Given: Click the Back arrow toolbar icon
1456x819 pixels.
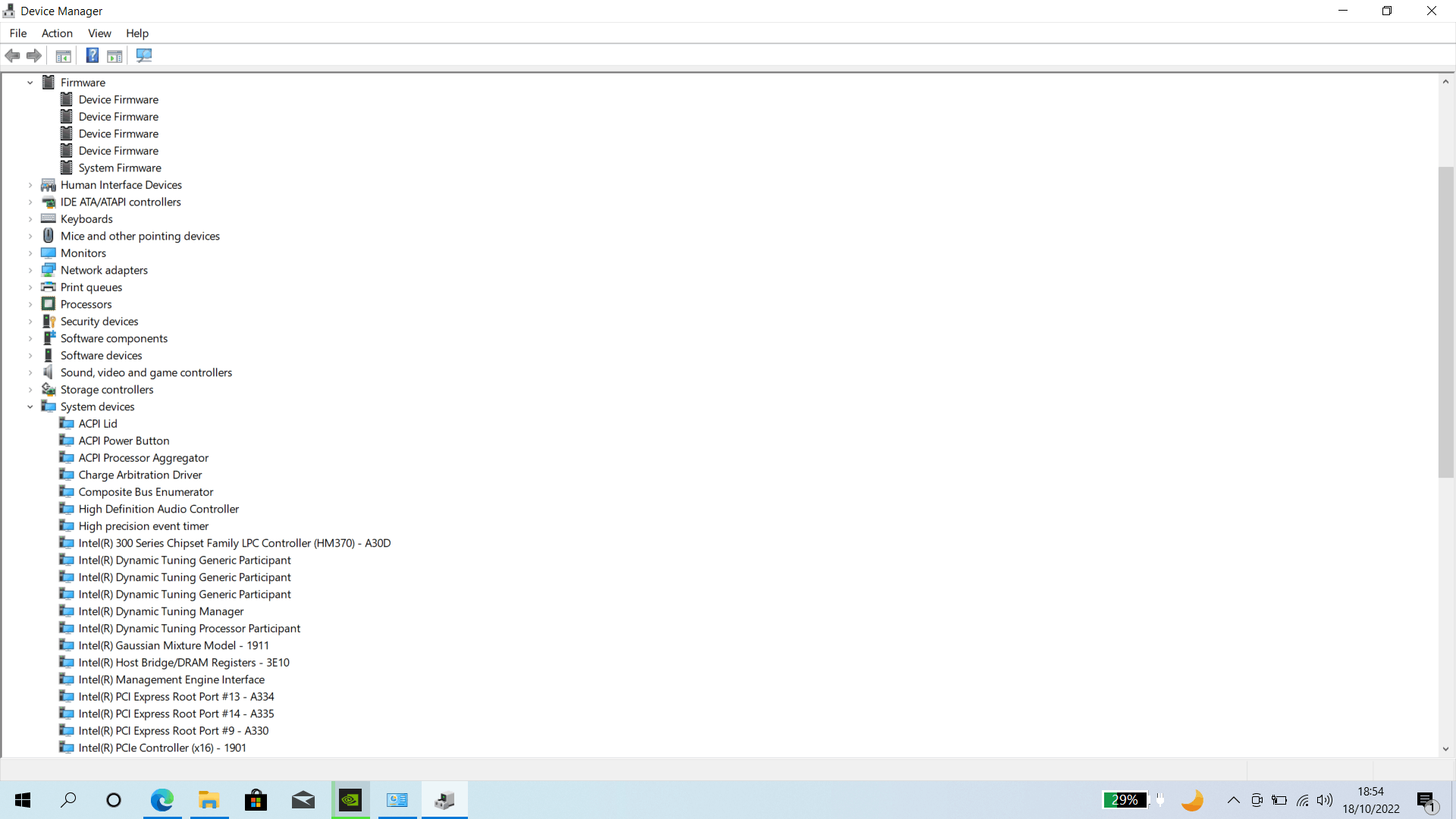Looking at the screenshot, I should point(12,55).
